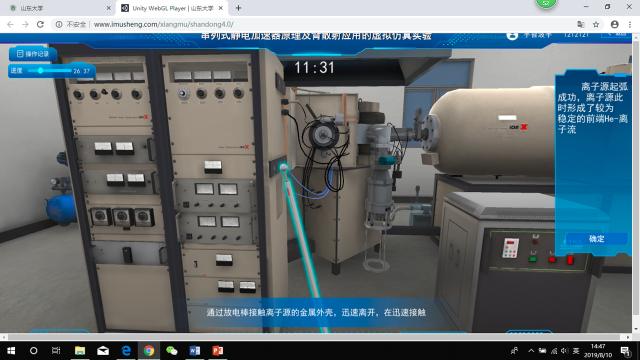Open Chrome profile avatar icon
Viewport: 640px width, 360px height.
[x=614, y=24]
